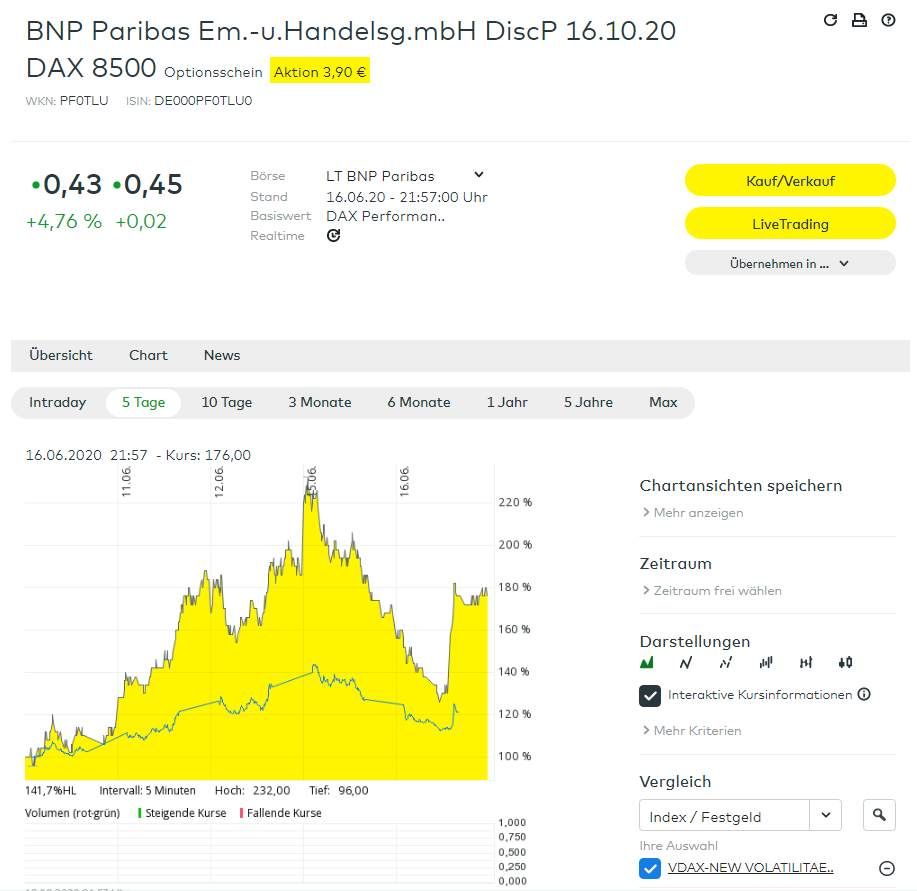Uncheck the VDAX-NEW VOLATILITAE comparison checkbox
917x891 pixels.
[650, 868]
